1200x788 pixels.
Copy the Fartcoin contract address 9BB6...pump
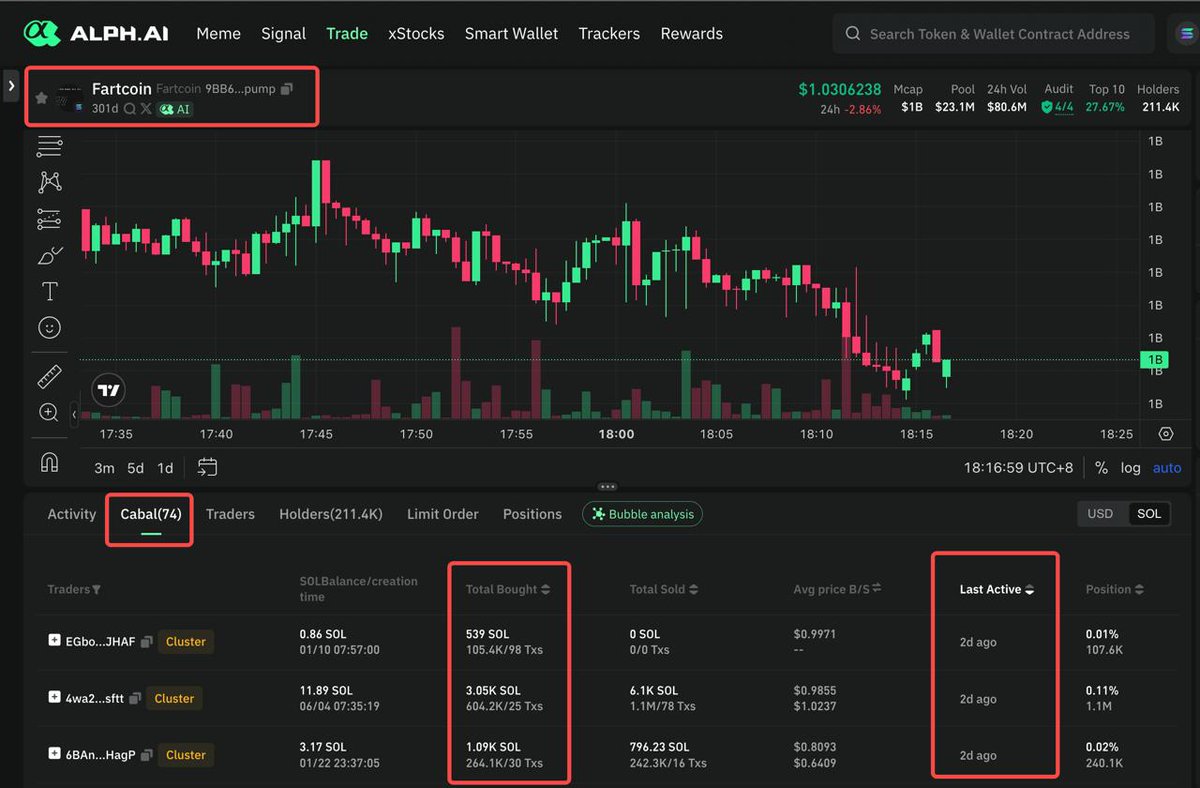click(x=287, y=89)
